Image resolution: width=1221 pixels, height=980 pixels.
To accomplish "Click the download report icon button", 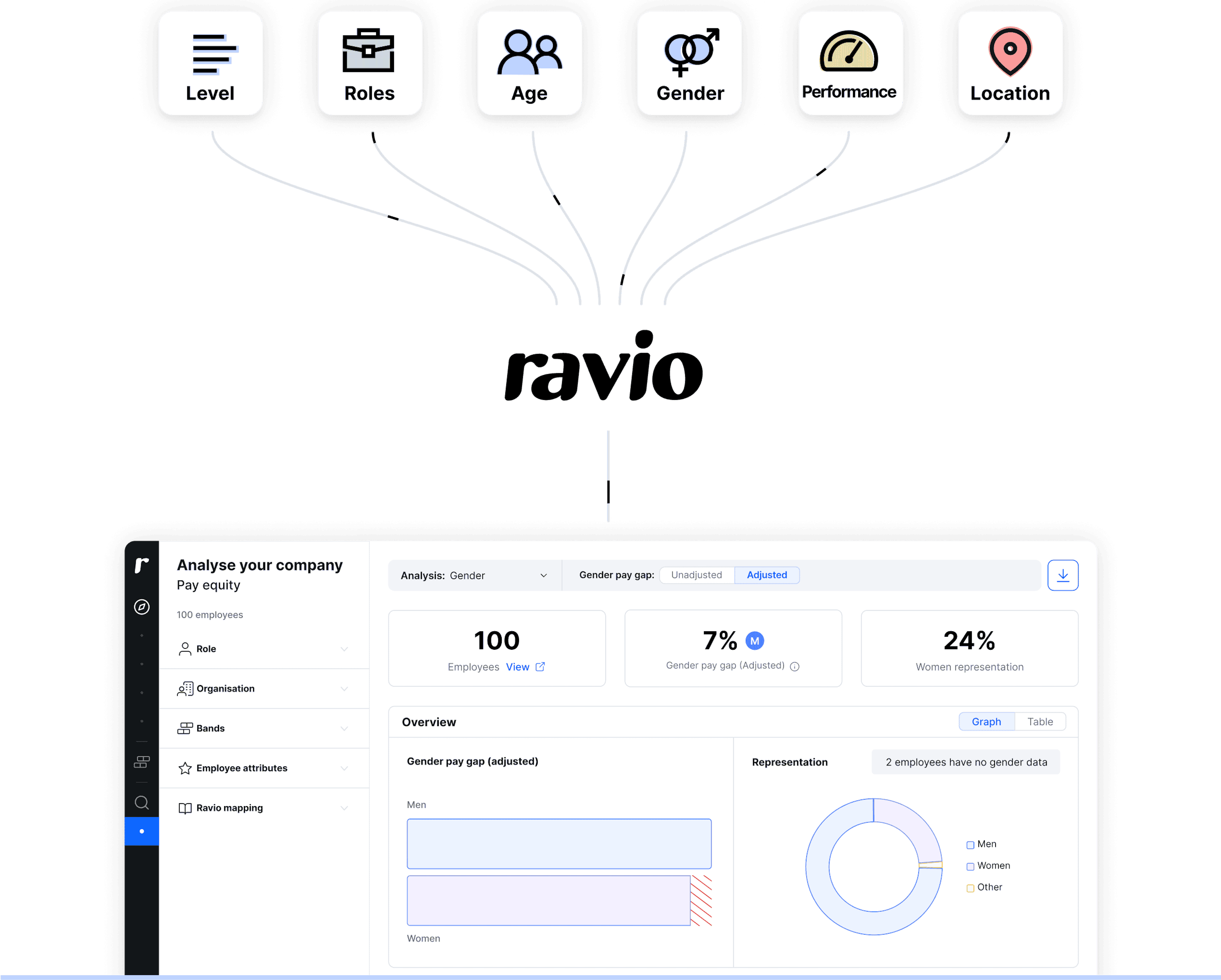I will pos(1062,575).
